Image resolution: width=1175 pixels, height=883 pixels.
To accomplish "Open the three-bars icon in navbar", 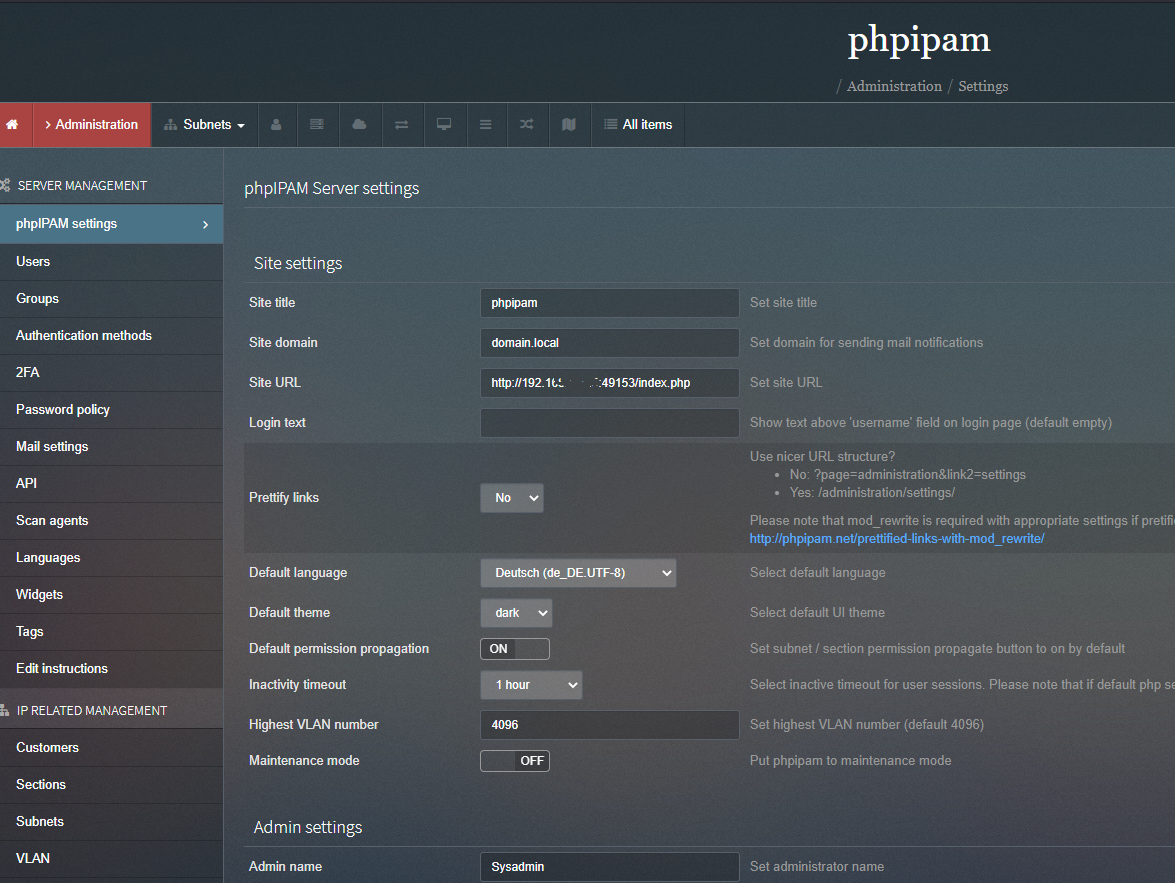I will (486, 124).
